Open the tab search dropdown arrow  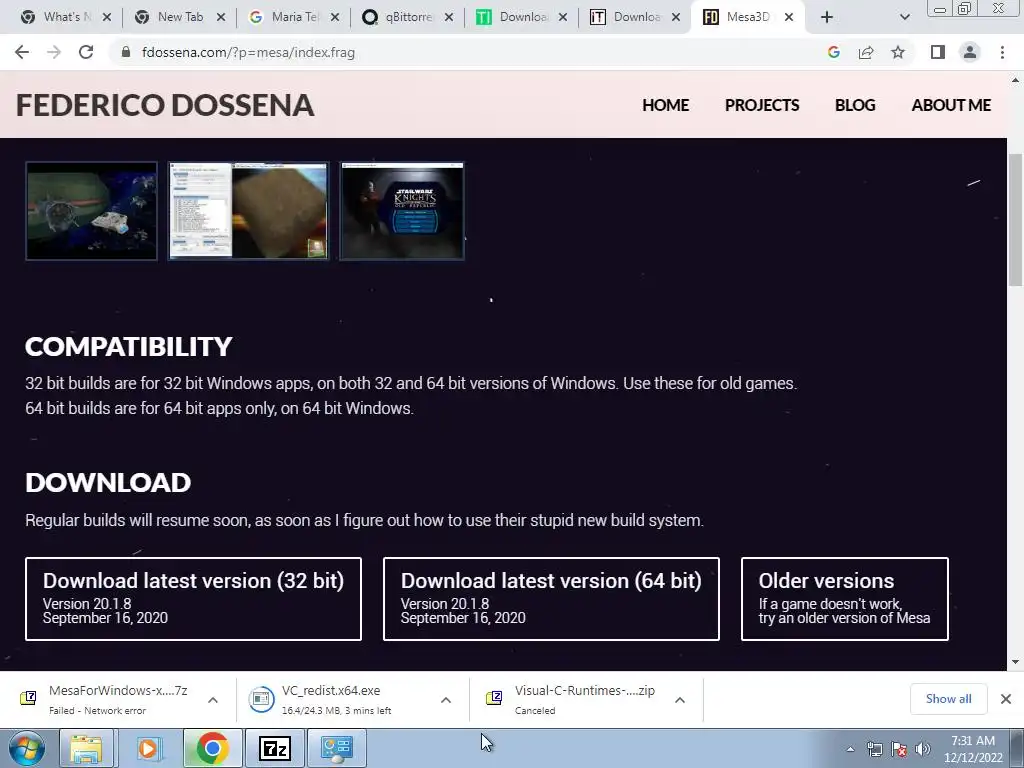pyautogui.click(x=904, y=17)
